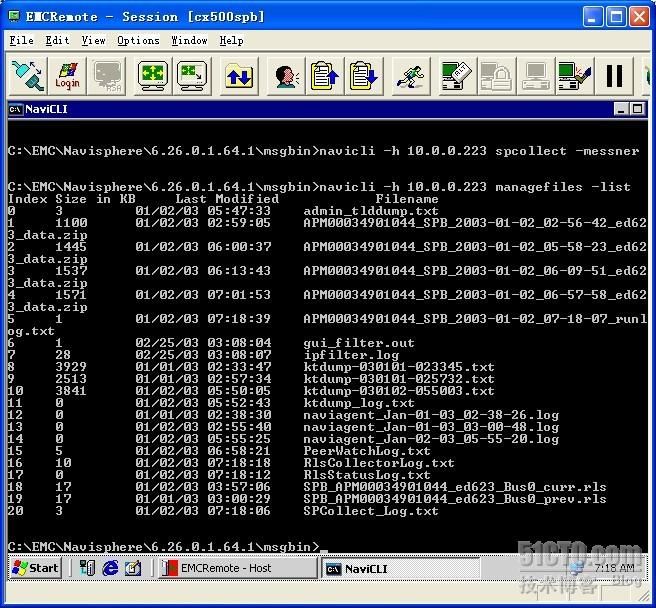Click ktdump-030102-055003.txt filename
The width and height of the screenshot is (656, 608).
(x=399, y=391)
